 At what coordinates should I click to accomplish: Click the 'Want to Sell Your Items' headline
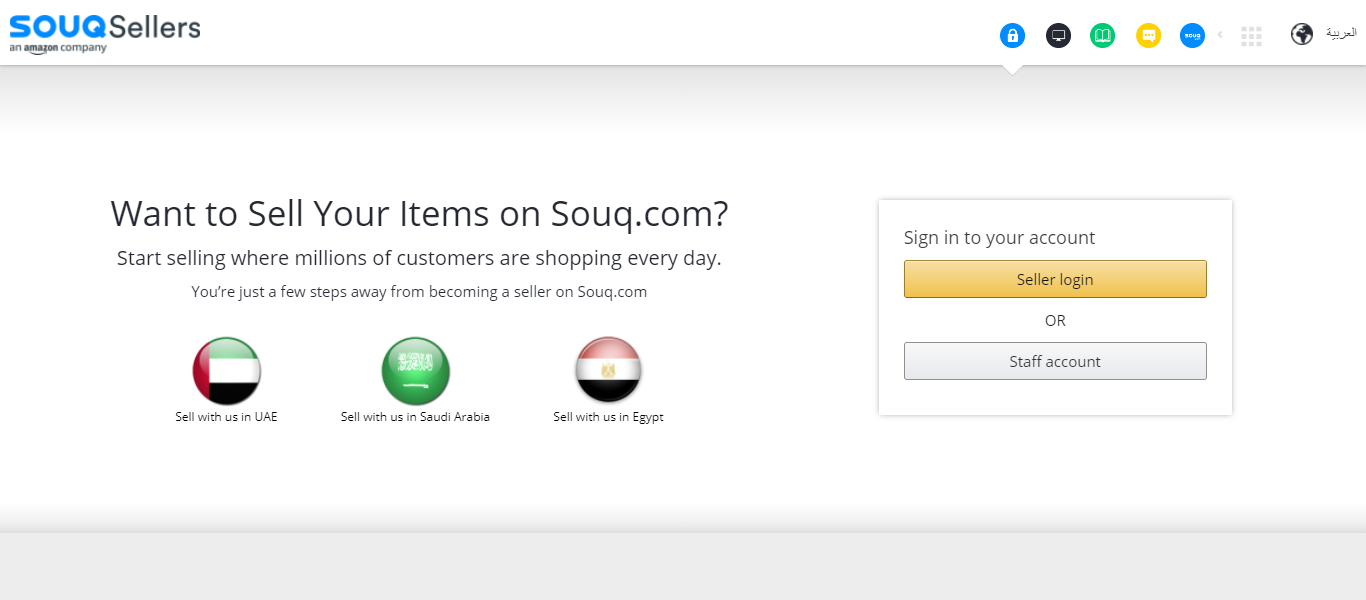[x=419, y=214]
